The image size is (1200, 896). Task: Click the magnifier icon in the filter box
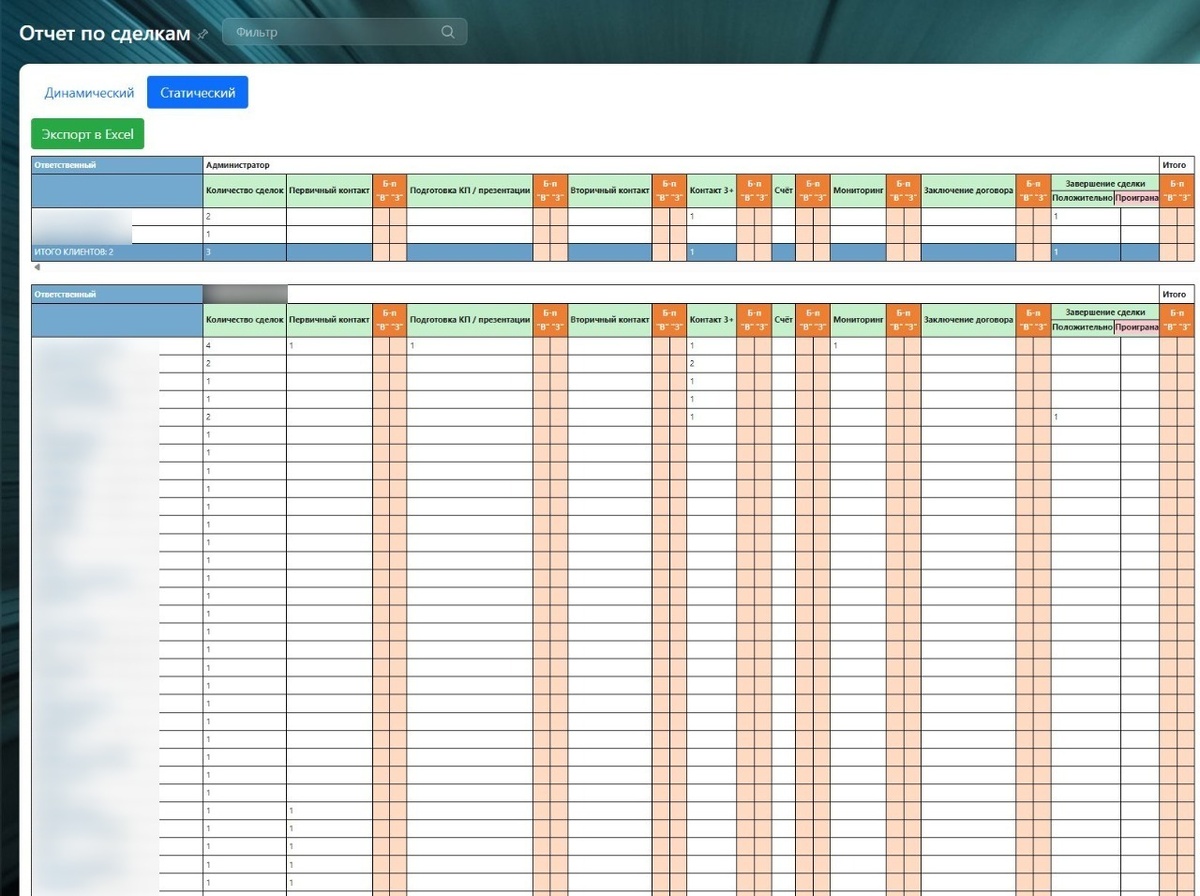pos(448,32)
